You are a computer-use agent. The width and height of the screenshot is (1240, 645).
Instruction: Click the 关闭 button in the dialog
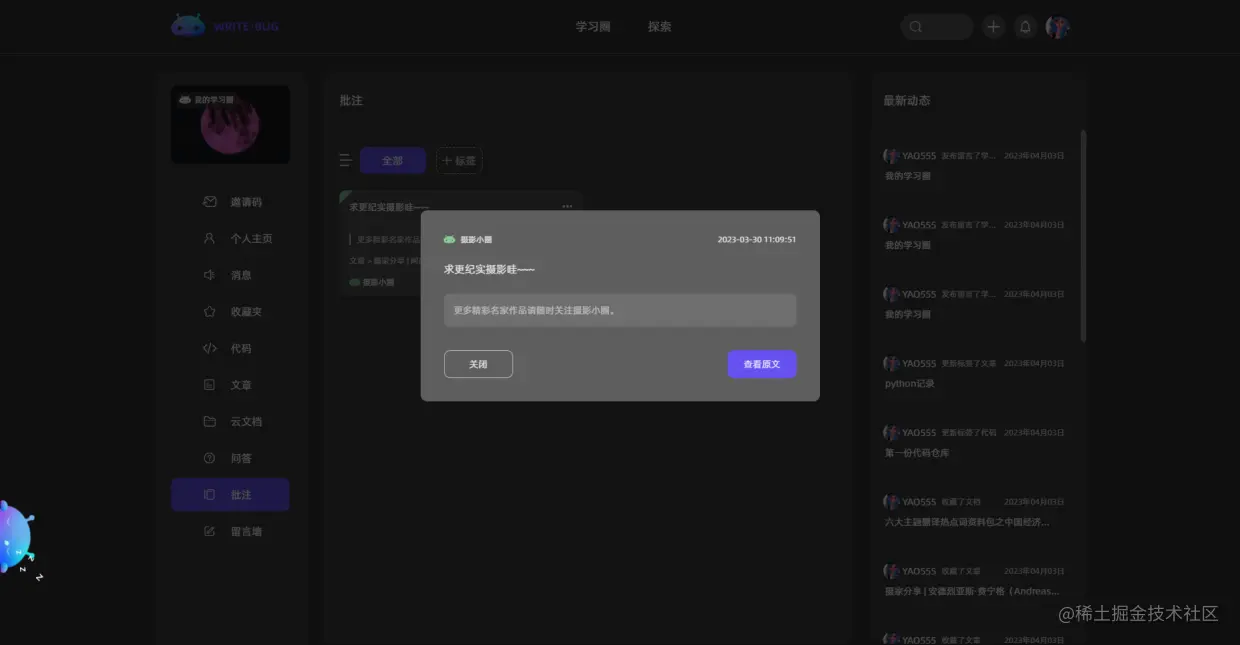478,364
